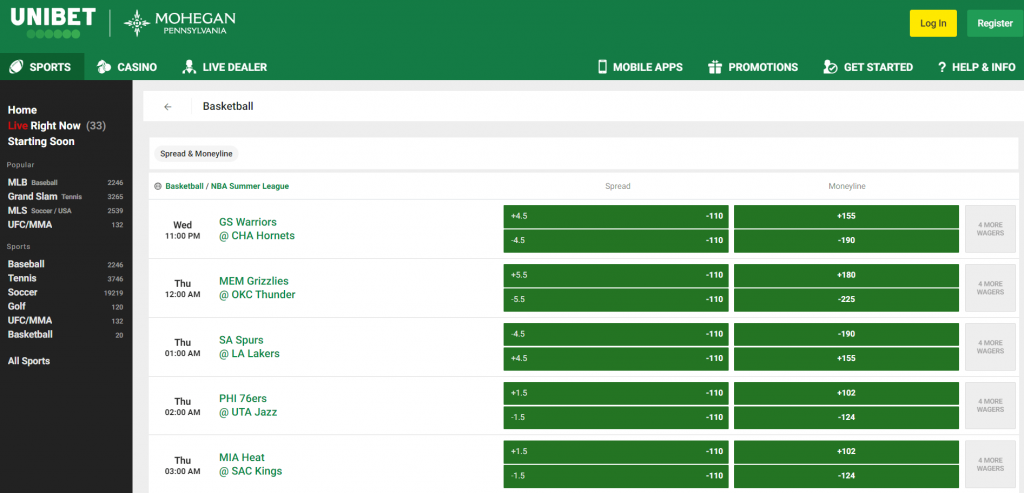Open Live Right Now events
The image size is (1024, 493).
pyautogui.click(x=57, y=125)
